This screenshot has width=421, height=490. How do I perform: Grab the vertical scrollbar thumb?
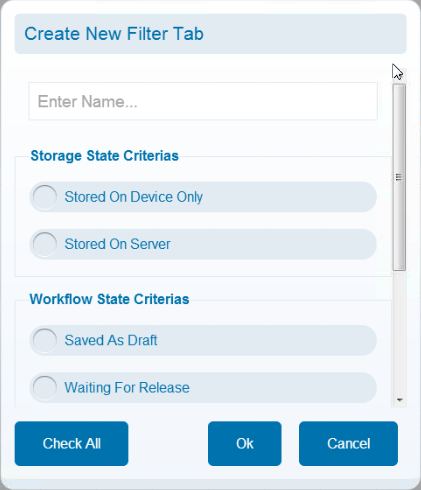click(399, 177)
